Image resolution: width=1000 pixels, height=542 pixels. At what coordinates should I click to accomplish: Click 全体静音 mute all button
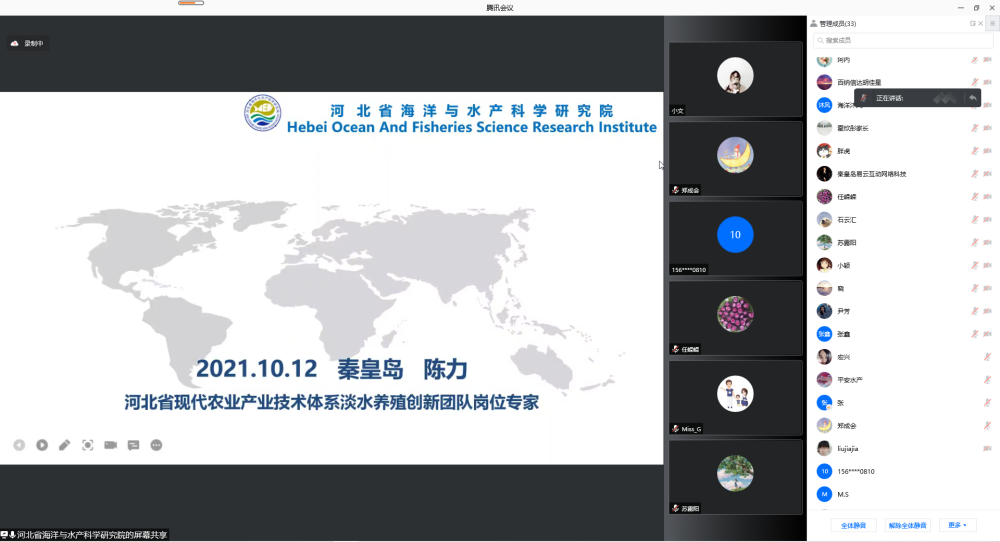(853, 525)
